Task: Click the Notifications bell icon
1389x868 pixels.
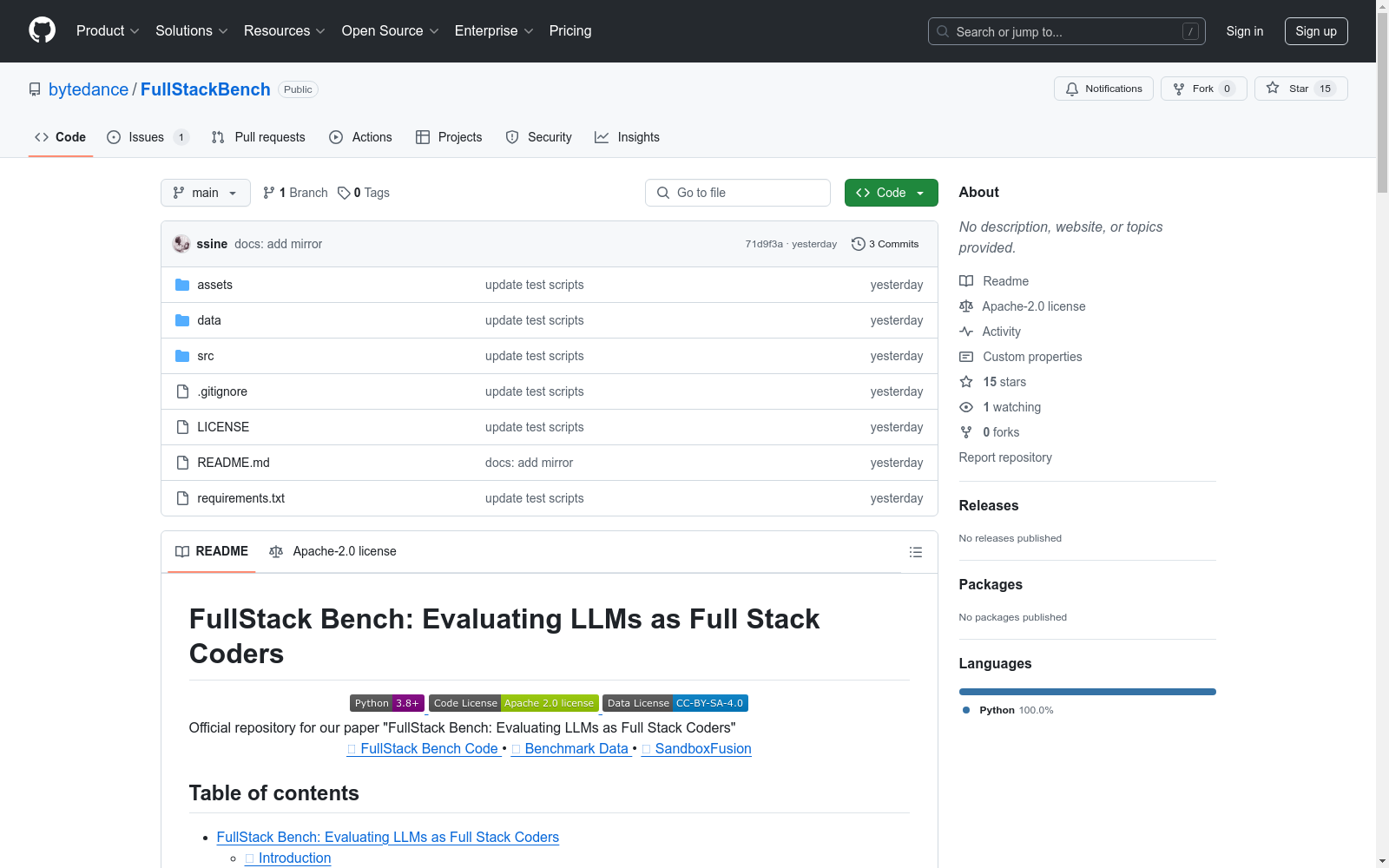Action: (x=1072, y=89)
